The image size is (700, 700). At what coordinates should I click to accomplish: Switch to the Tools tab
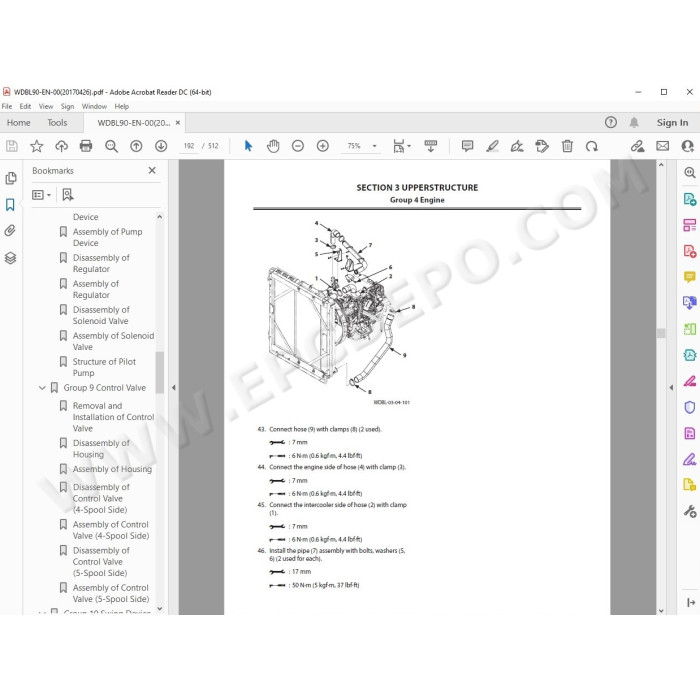tap(57, 123)
